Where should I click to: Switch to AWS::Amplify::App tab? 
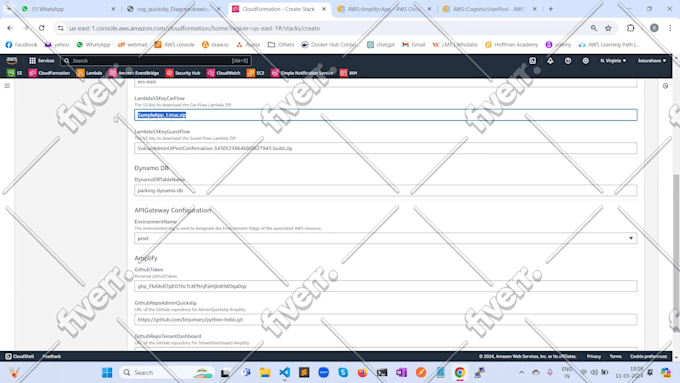tap(384, 9)
